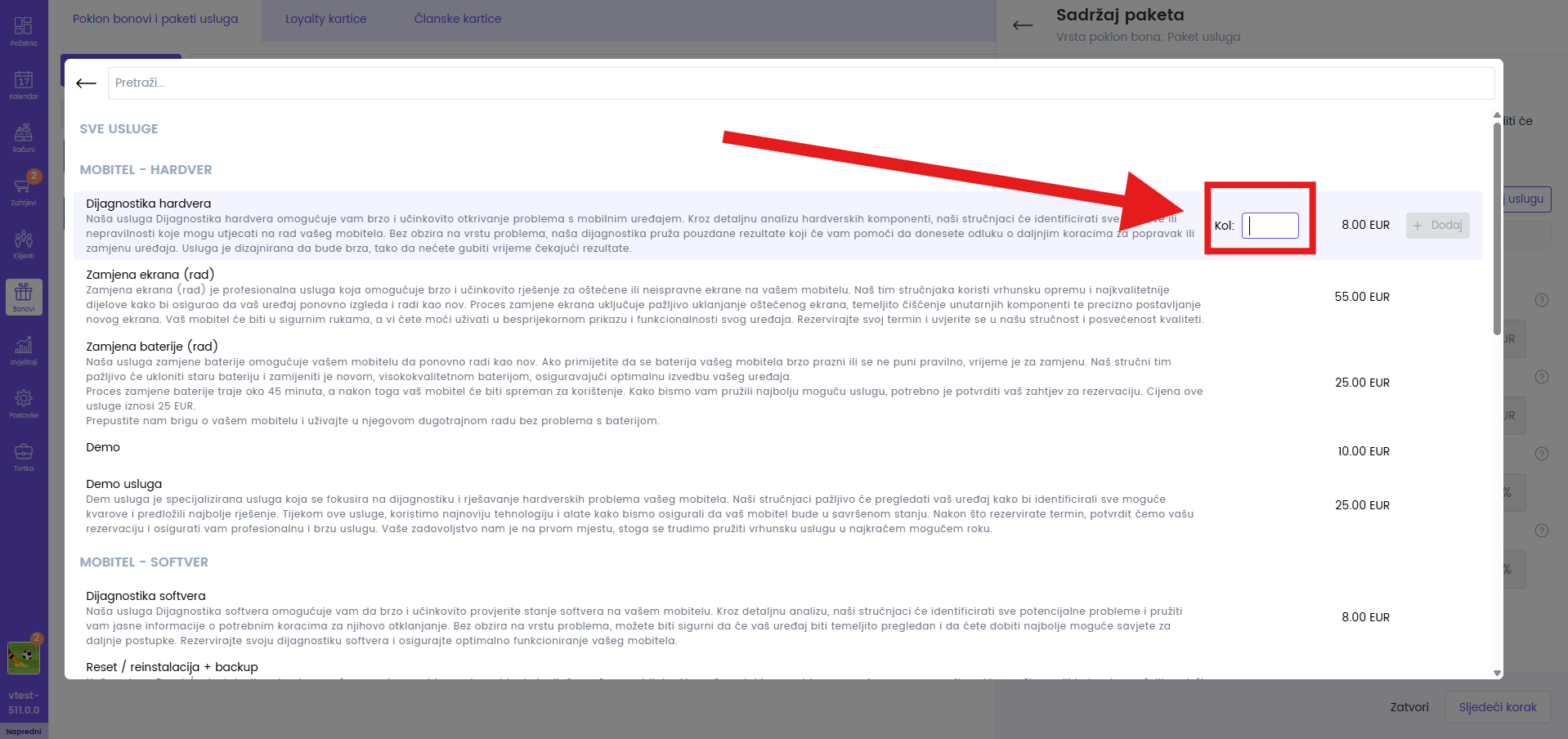
Task: Click the Dodaj button for Dijagnostika hardvera
Action: pyautogui.click(x=1437, y=226)
